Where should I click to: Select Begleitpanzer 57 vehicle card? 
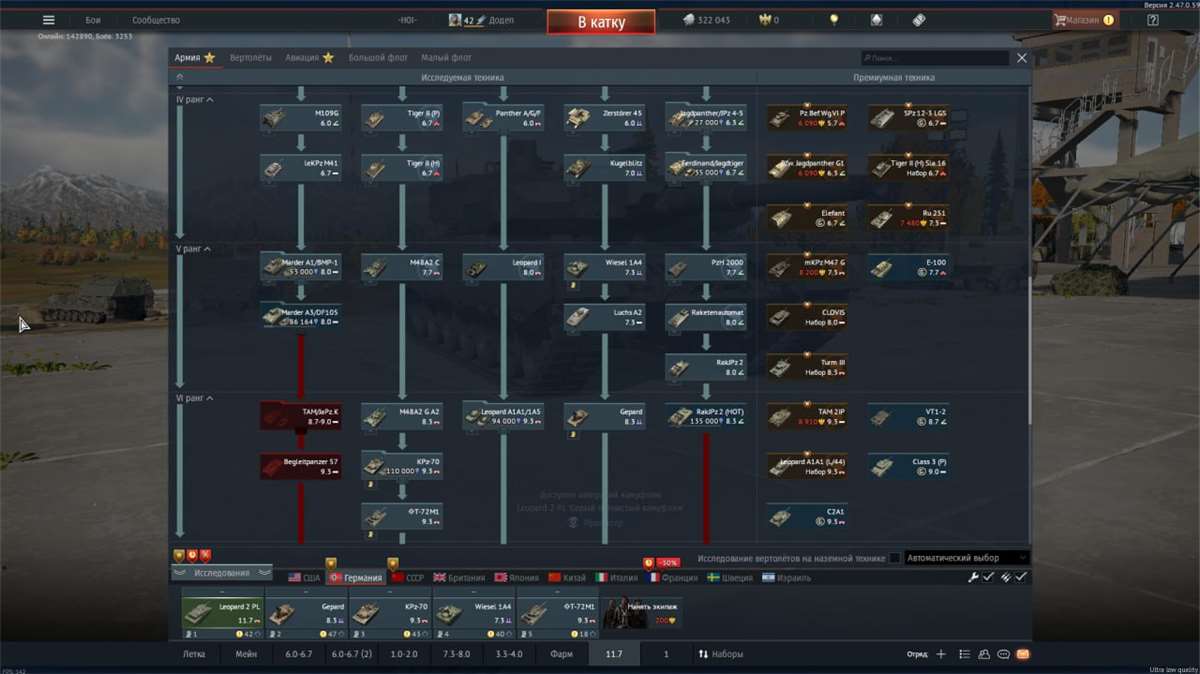coord(300,466)
